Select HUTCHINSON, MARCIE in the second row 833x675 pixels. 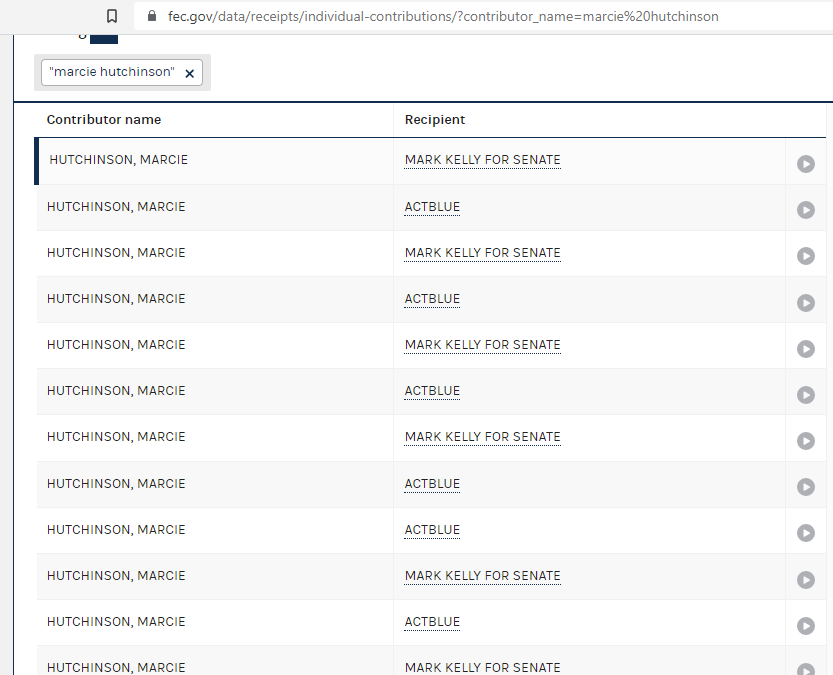pos(116,207)
